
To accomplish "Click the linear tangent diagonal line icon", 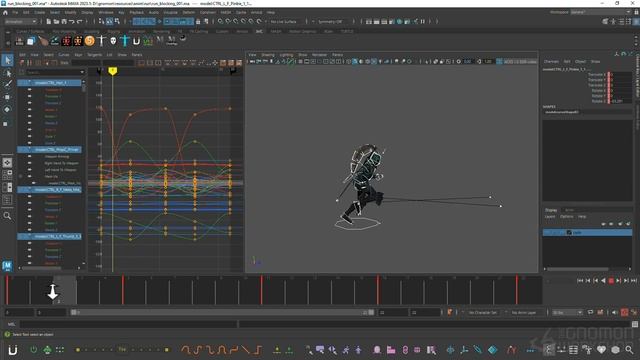I will point(245,349).
